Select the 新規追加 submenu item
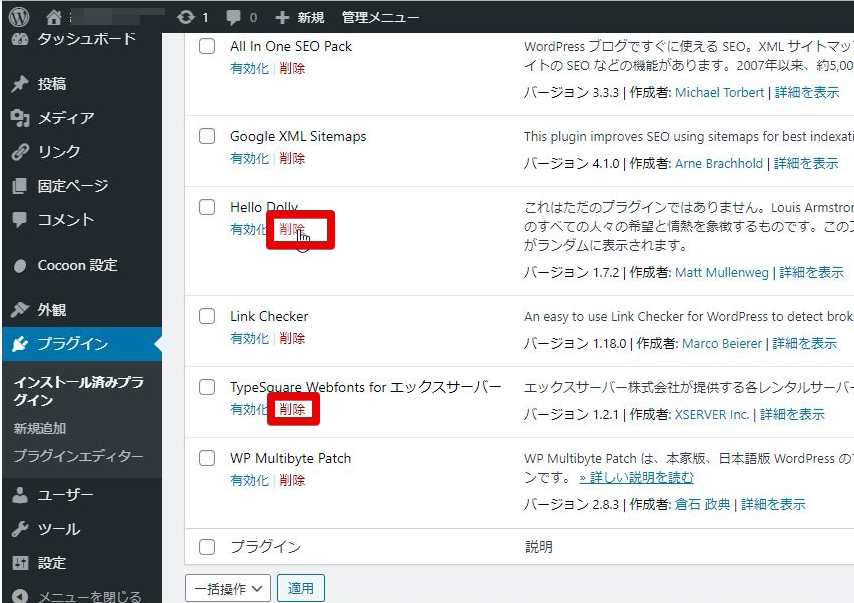The height and width of the screenshot is (603, 854). coord(40,428)
